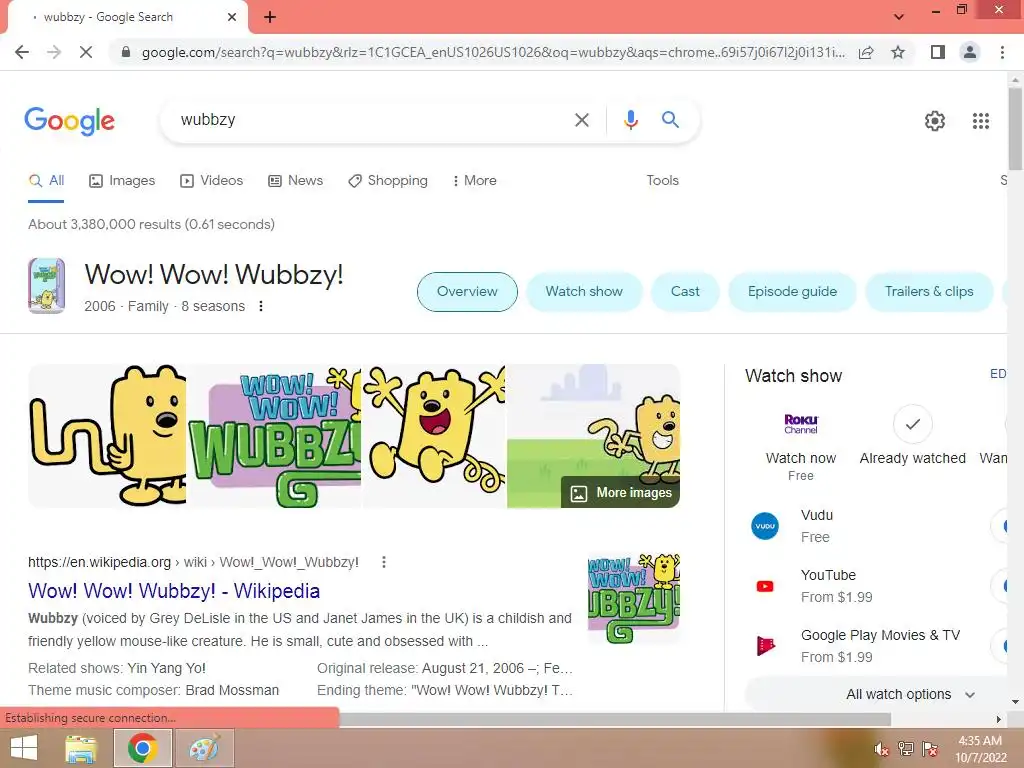Screen dimensions: 1024x768
Task: Go to Google homepage logo
Action: click(x=69, y=121)
